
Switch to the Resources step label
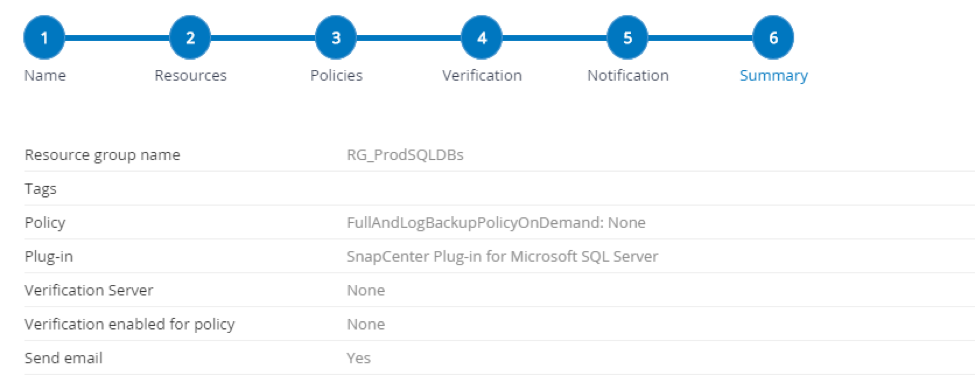click(190, 76)
